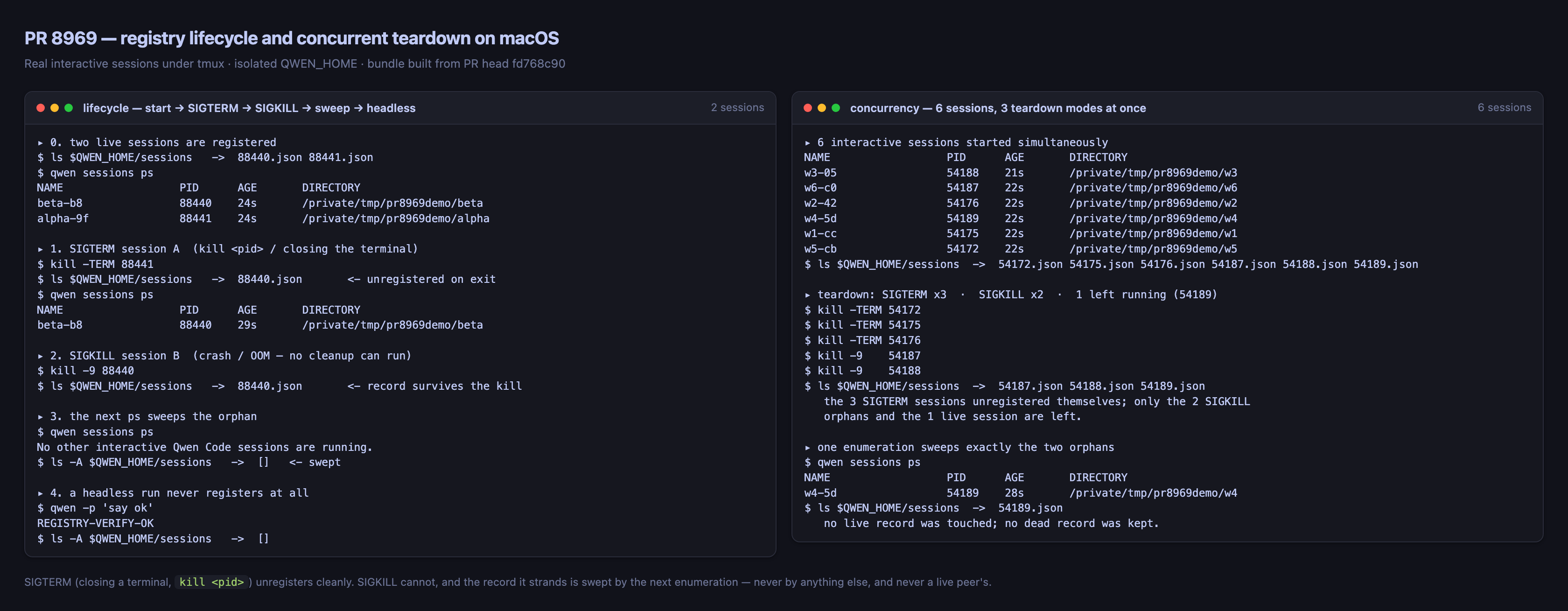The image size is (1568, 611).
Task: Click the red dot of the lifecycle terminal
Action: point(41,108)
